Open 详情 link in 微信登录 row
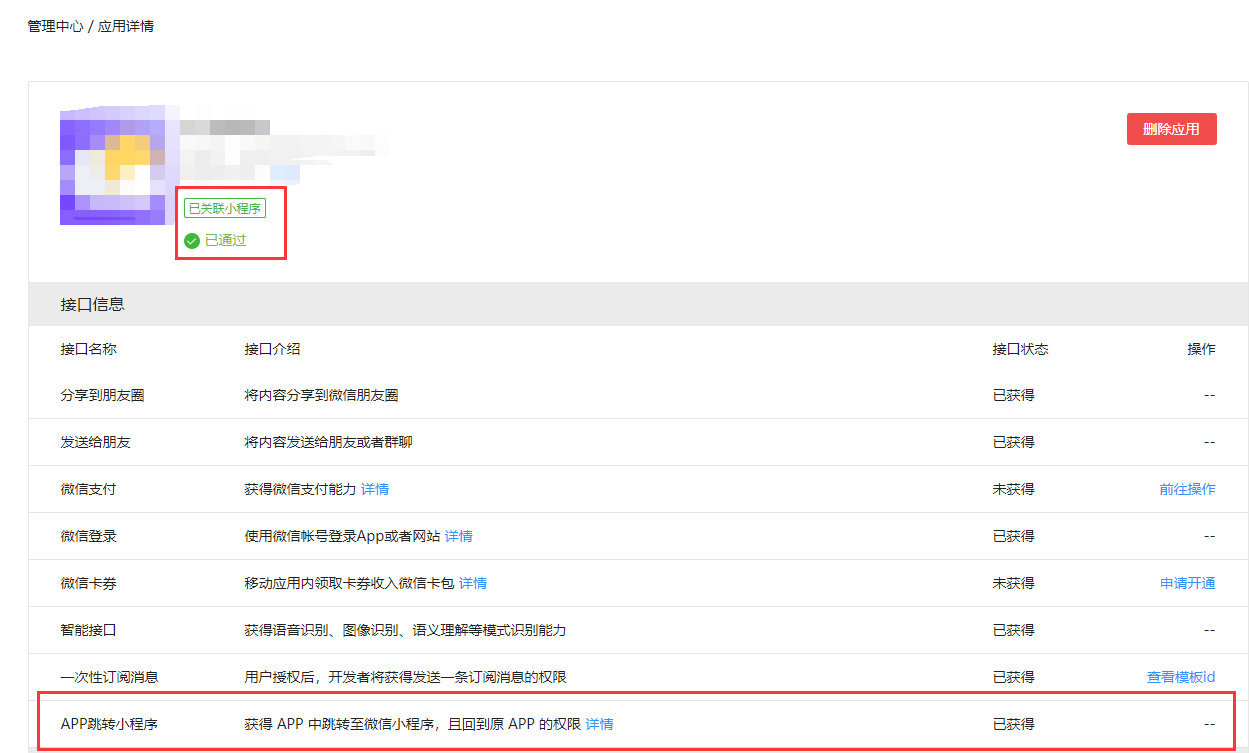Screen dimensions: 1249x753 click(x=459, y=536)
